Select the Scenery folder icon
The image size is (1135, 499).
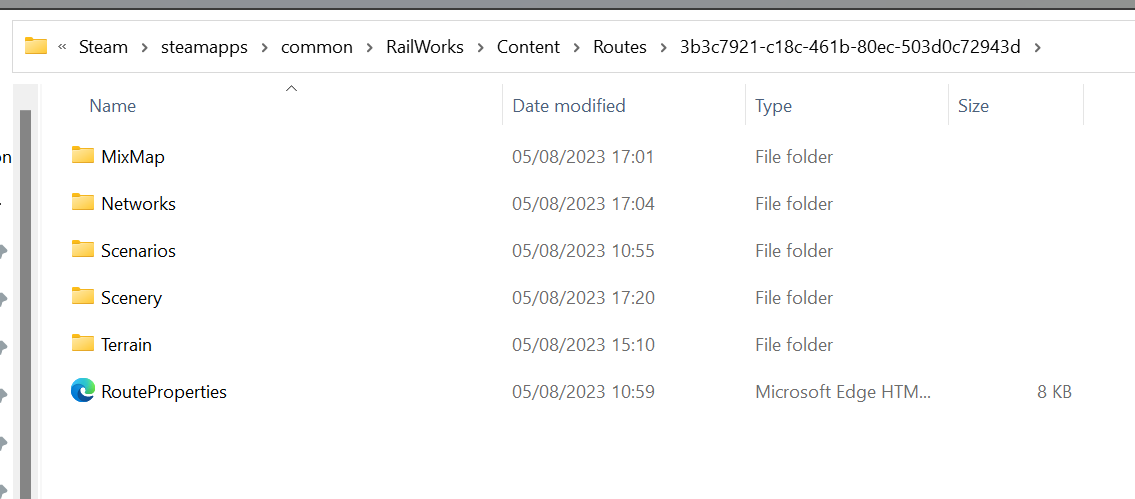point(82,296)
